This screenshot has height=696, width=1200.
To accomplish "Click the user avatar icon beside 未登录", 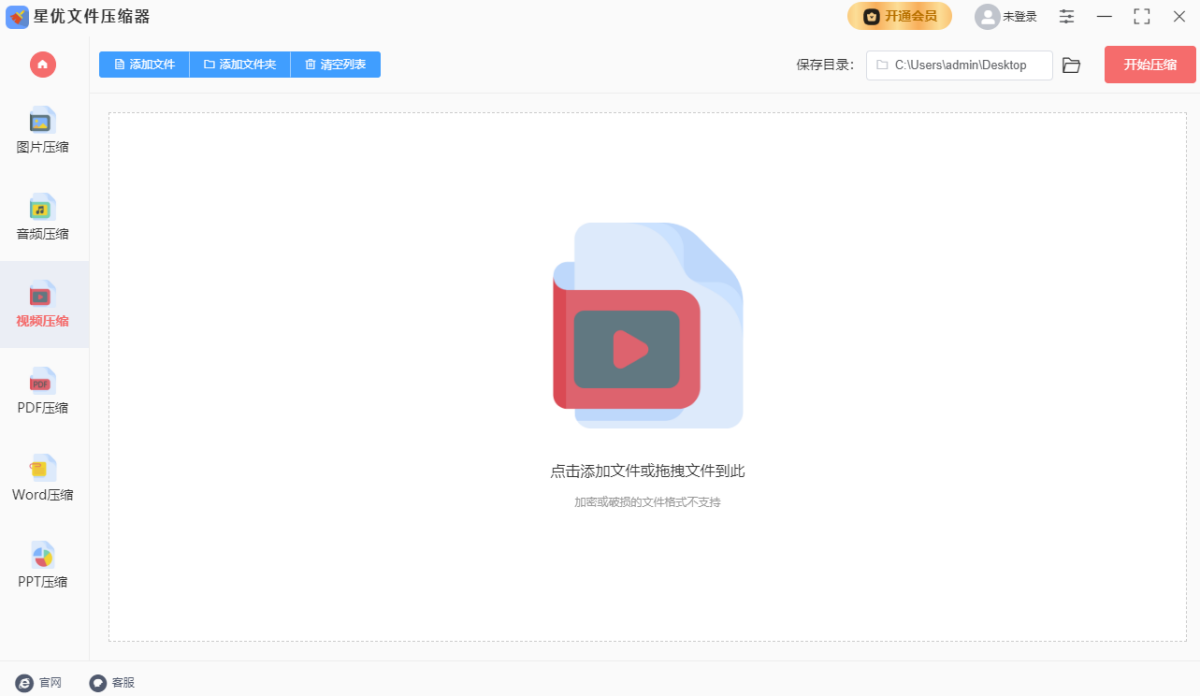I will click(x=986, y=16).
